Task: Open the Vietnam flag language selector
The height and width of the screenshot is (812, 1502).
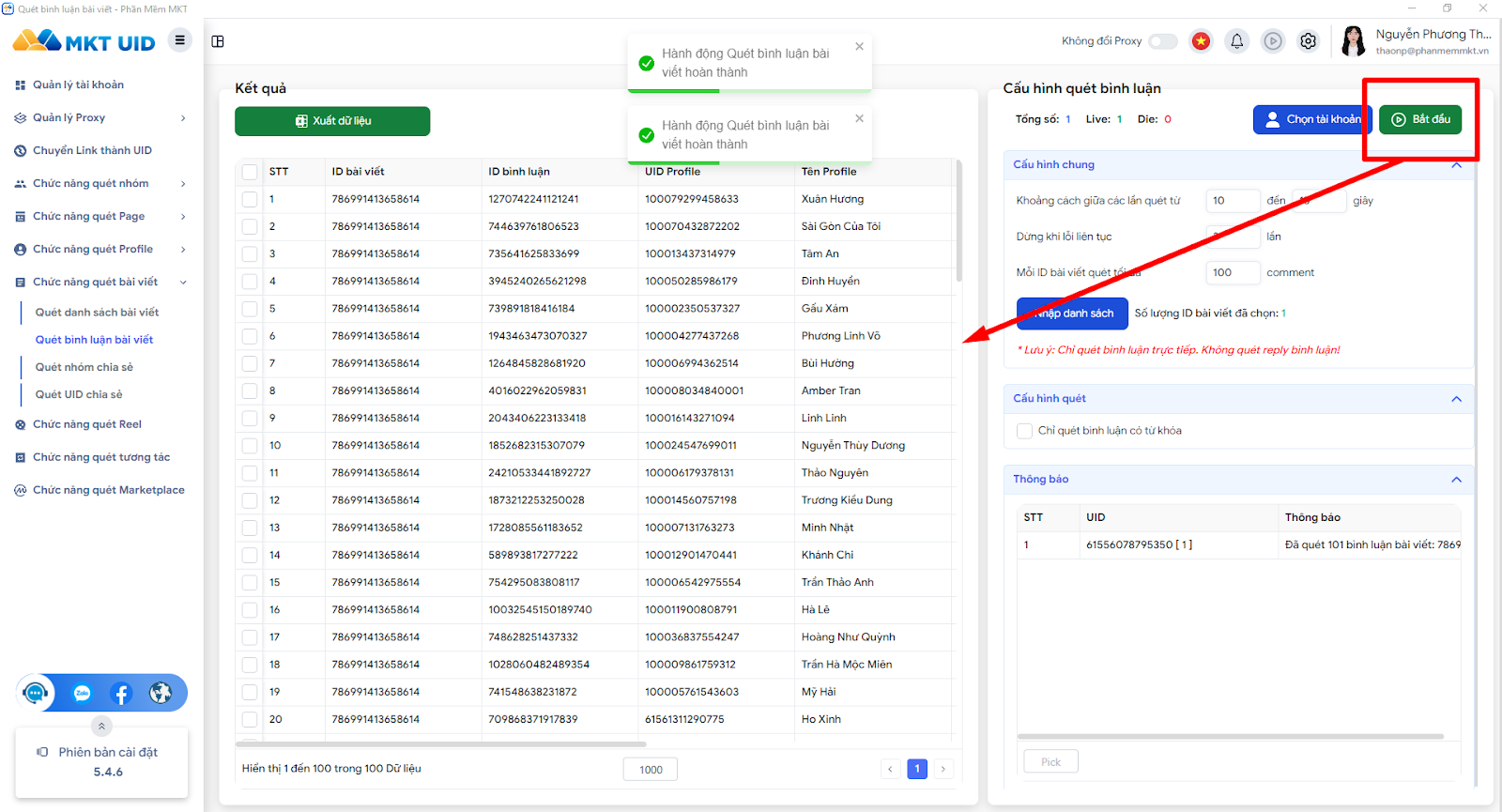Action: point(1201,41)
